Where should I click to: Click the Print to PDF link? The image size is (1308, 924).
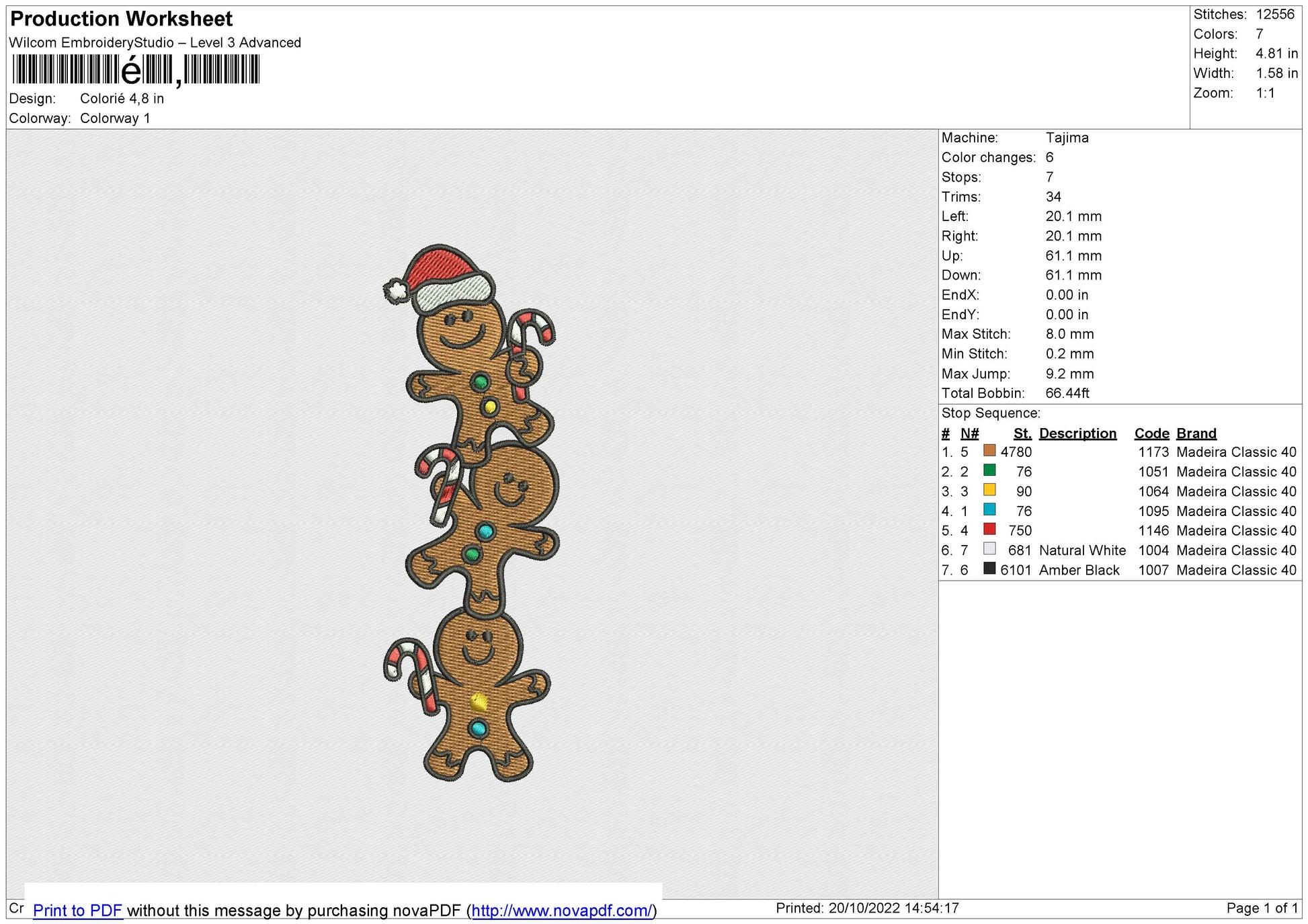pyautogui.click(x=77, y=911)
